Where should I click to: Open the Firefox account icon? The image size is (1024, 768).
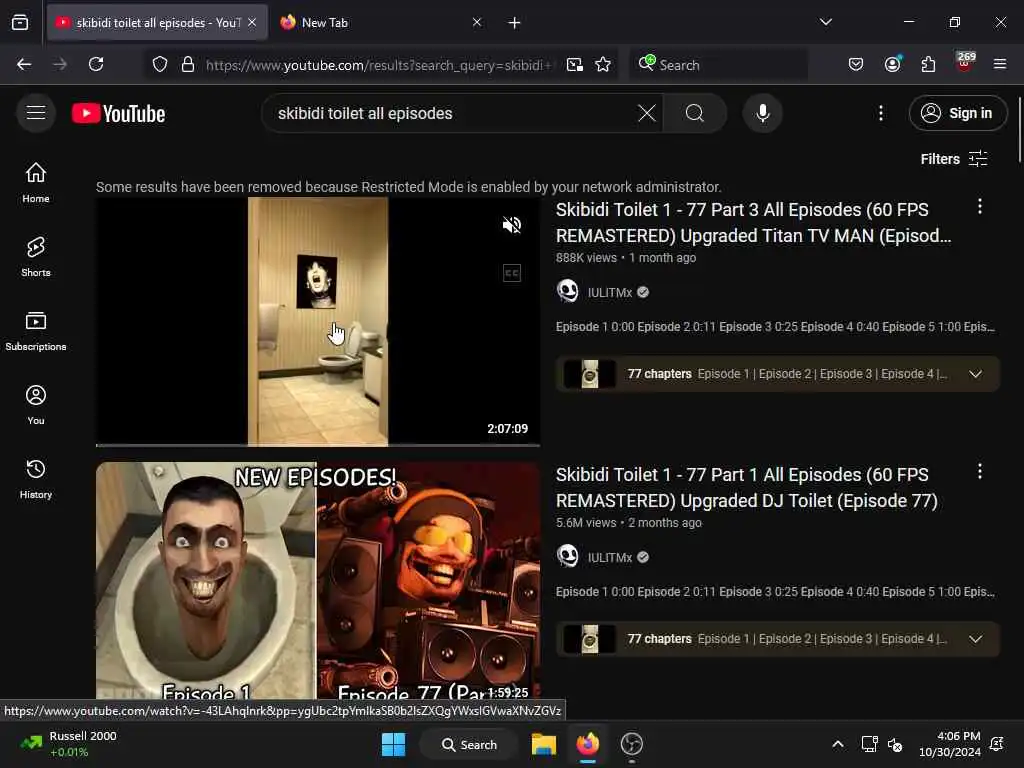pyautogui.click(x=893, y=64)
